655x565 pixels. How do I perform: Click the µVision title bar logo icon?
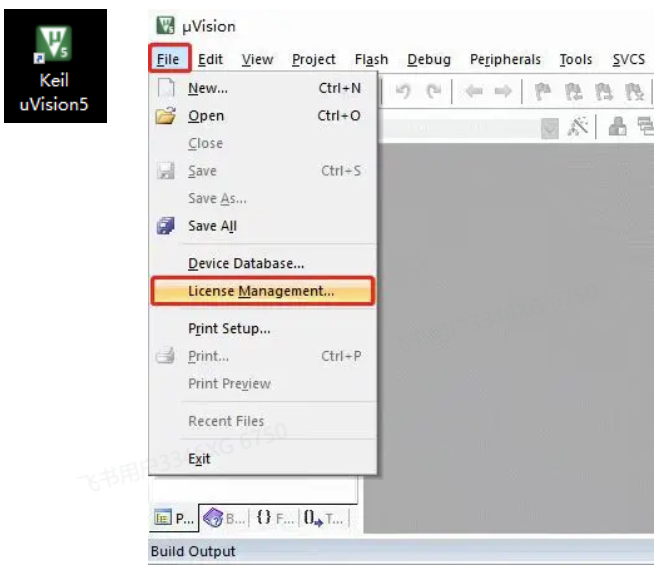pos(165,25)
